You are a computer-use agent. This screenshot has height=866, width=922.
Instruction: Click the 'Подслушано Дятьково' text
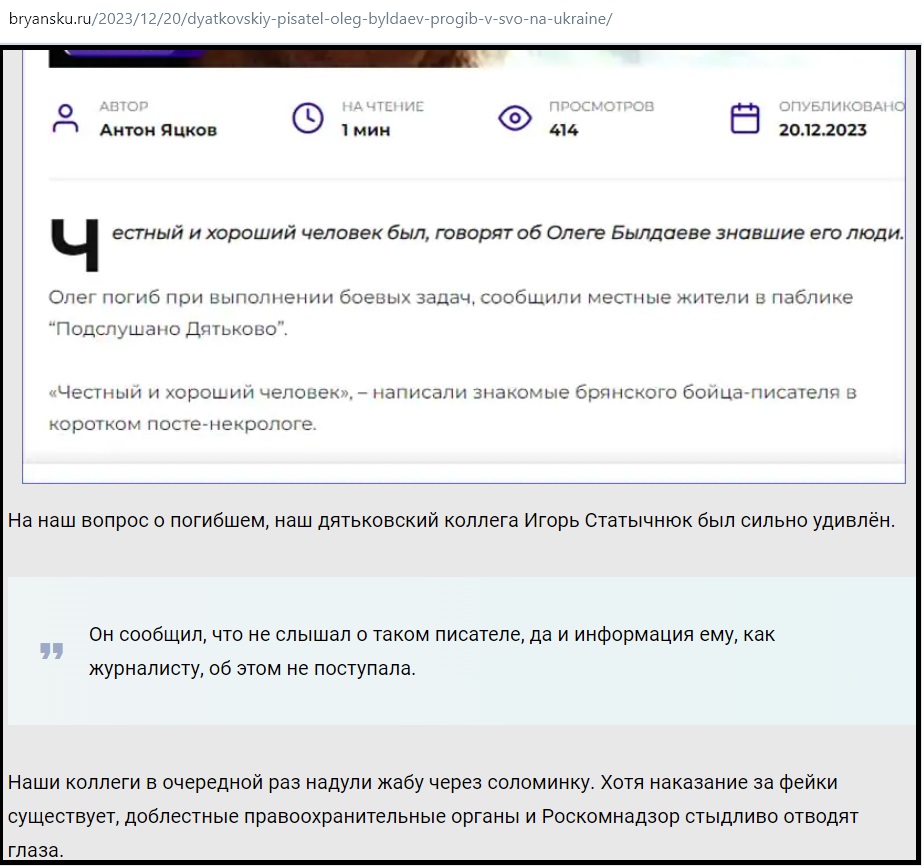point(167,330)
